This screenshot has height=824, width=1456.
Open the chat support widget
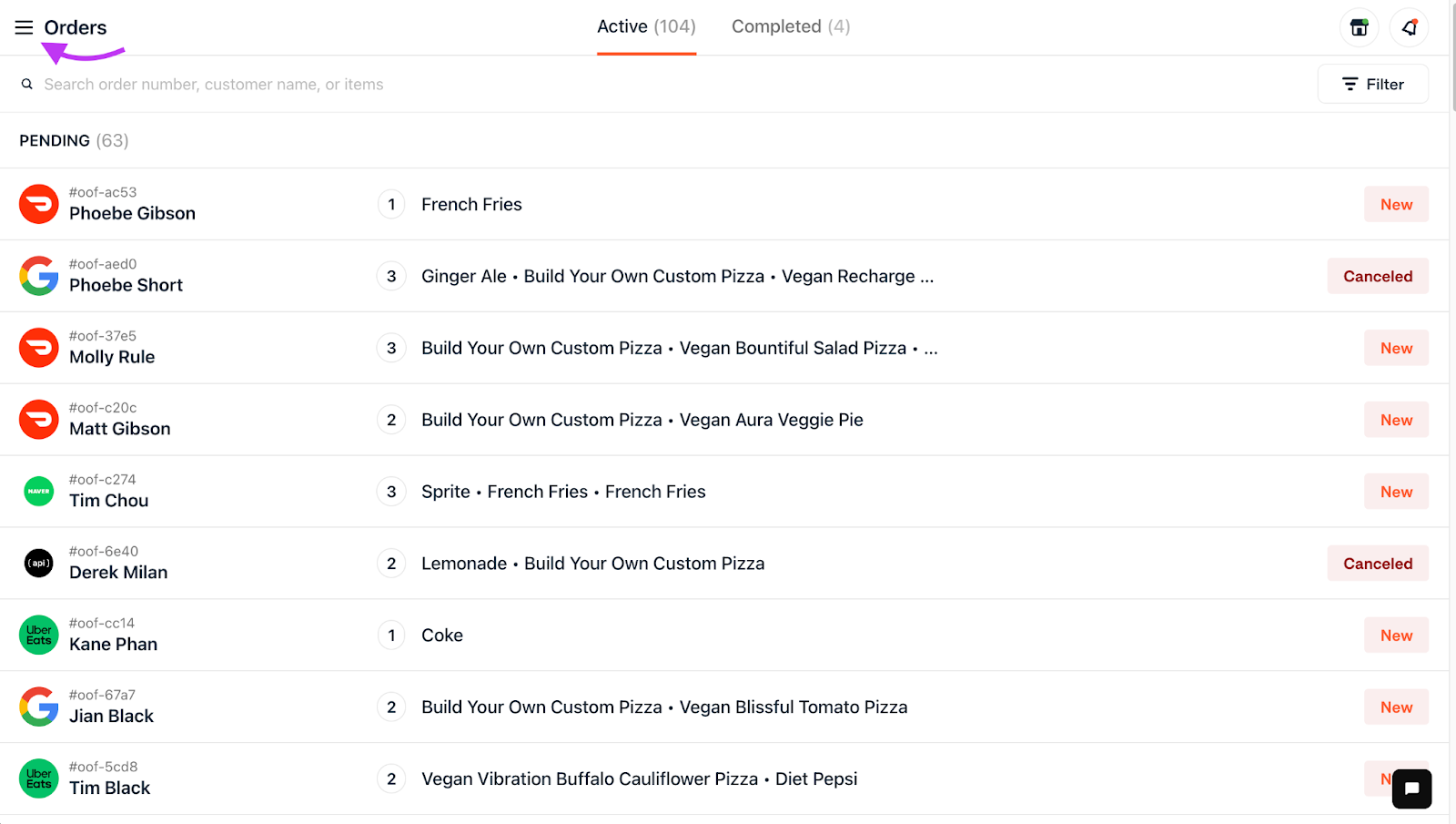pyautogui.click(x=1411, y=788)
